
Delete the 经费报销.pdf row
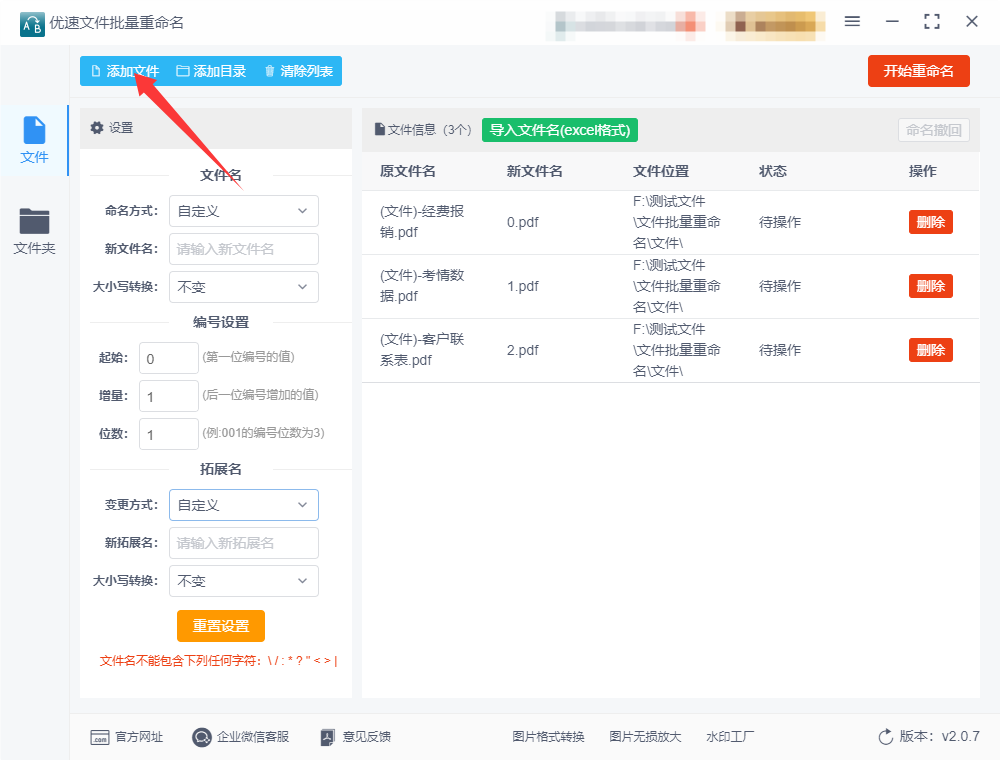[x=930, y=222]
